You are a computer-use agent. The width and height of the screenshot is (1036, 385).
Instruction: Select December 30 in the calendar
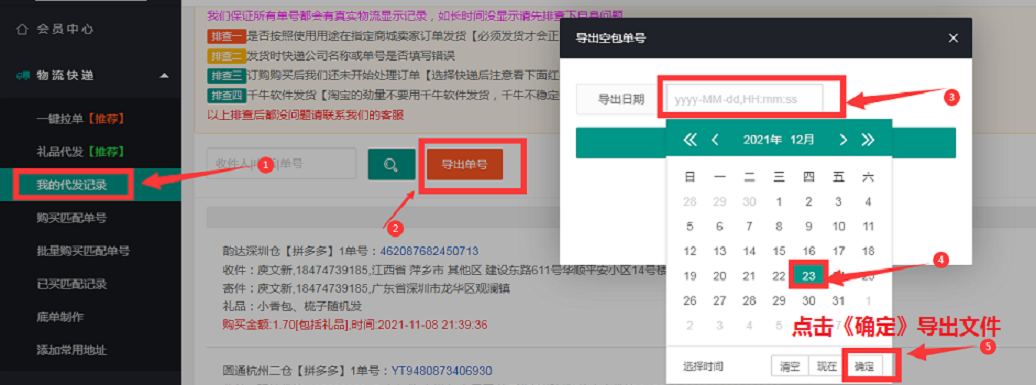[809, 300]
